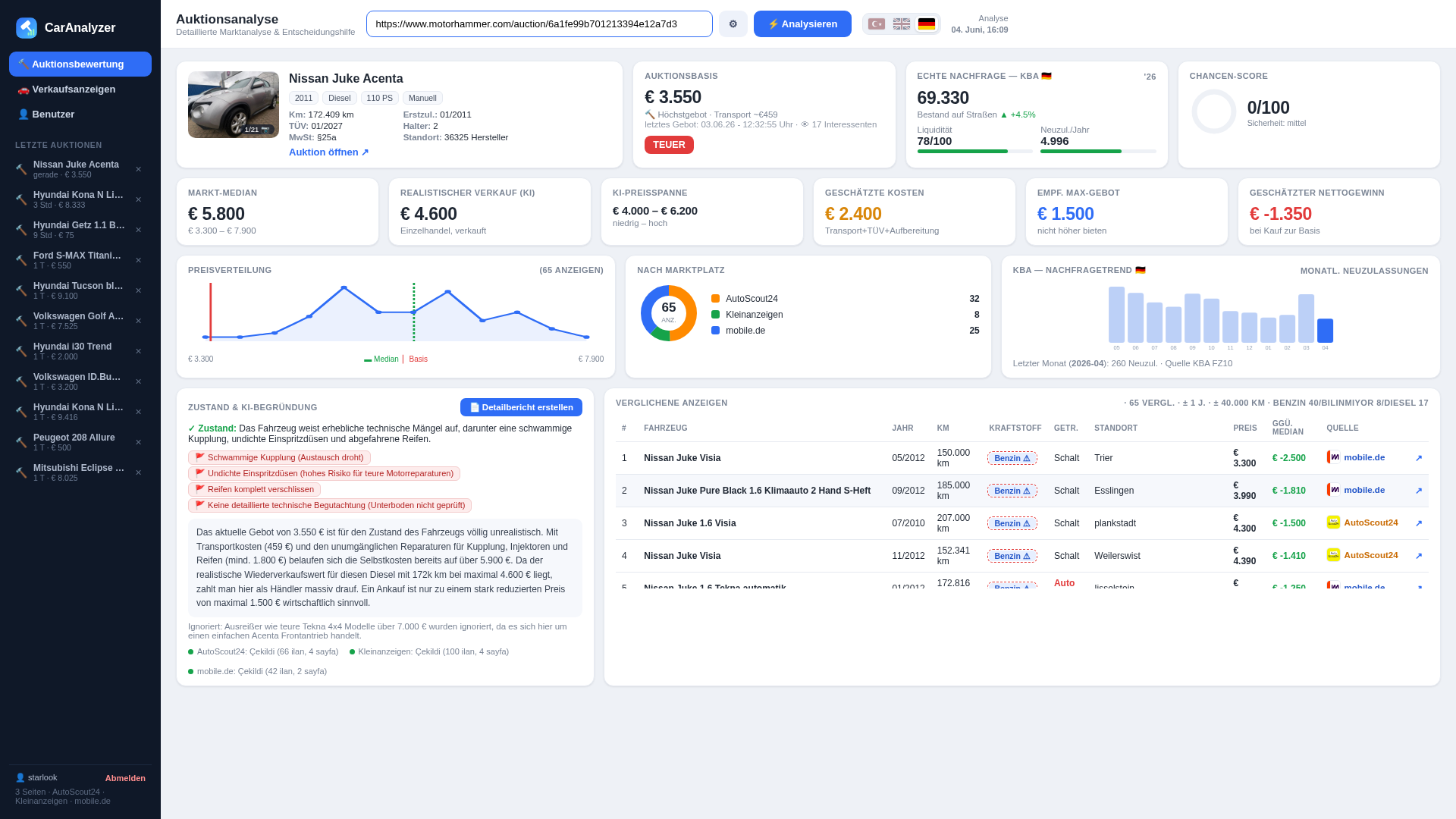Switch language to English flag
The width and height of the screenshot is (1456, 819).
click(x=902, y=24)
